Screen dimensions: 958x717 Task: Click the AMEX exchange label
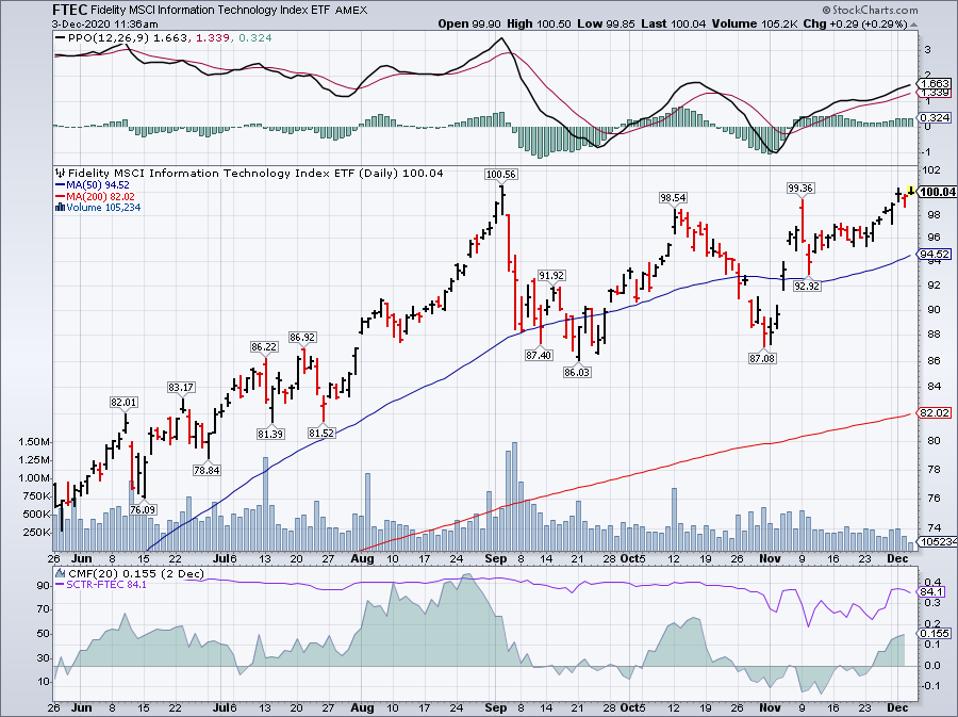click(x=351, y=10)
